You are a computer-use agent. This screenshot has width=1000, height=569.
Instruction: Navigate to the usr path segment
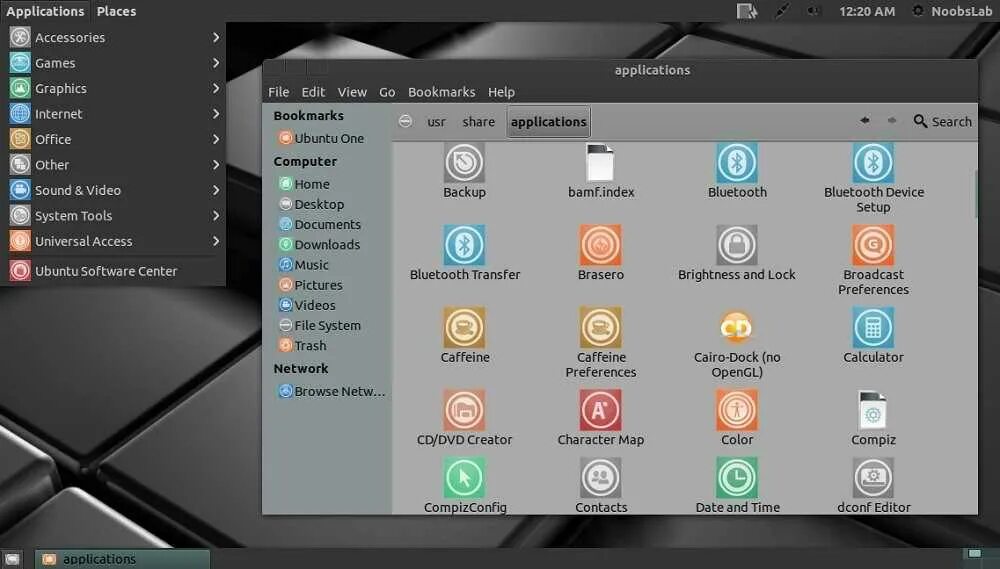click(x=436, y=121)
